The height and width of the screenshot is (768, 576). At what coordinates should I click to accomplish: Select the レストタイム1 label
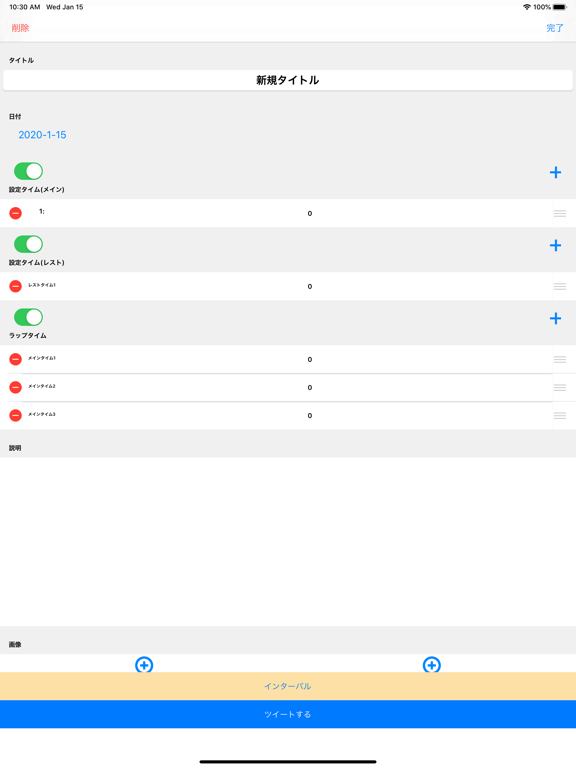42,285
